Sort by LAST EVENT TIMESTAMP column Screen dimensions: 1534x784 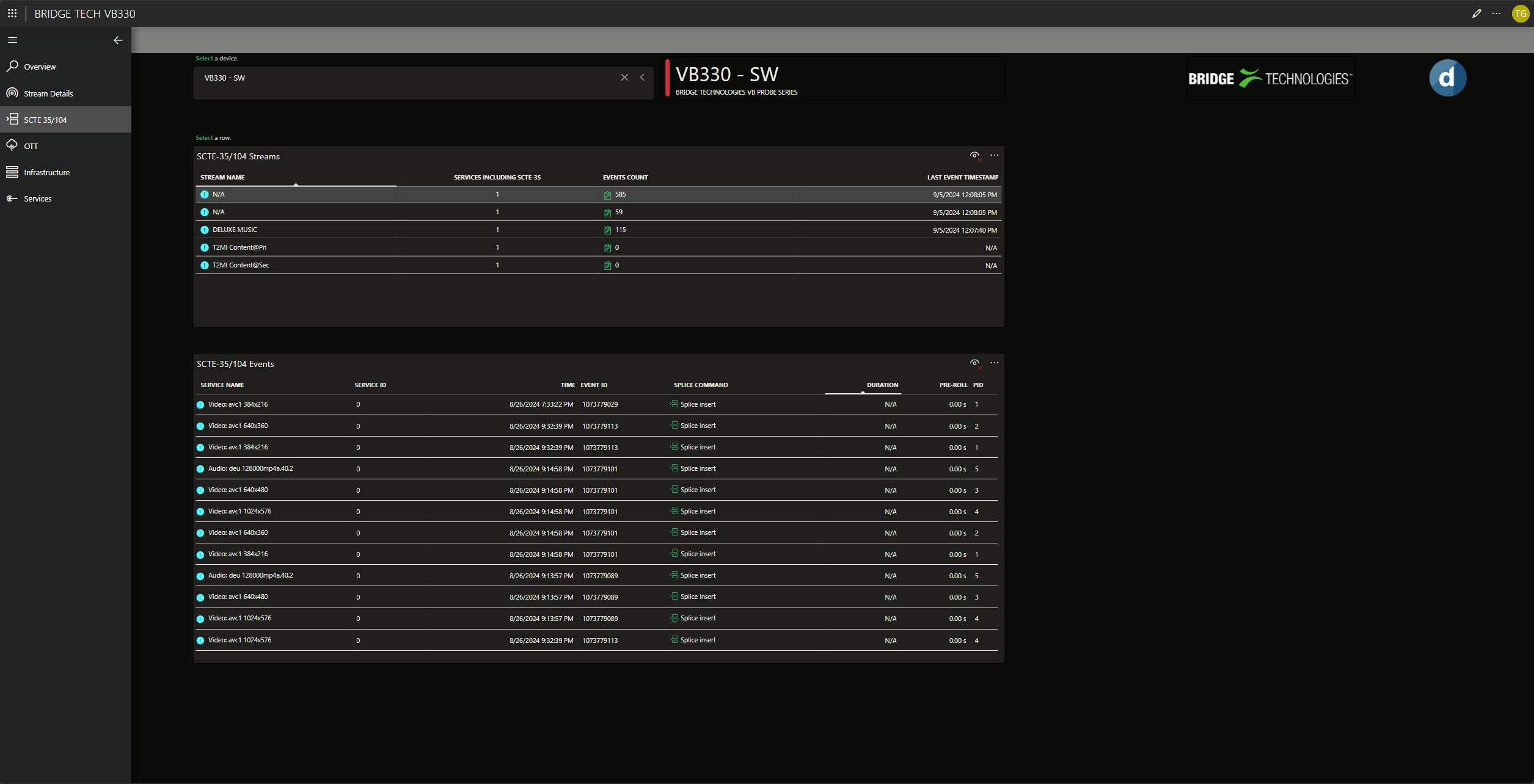tap(962, 177)
